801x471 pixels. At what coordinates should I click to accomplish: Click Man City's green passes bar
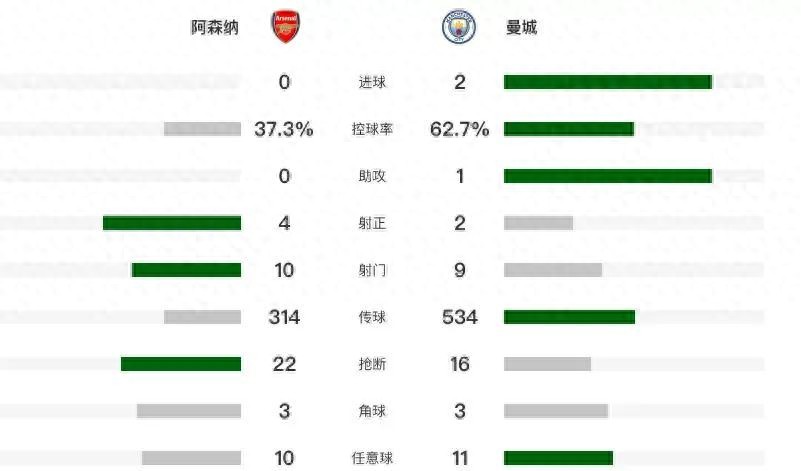569,317
